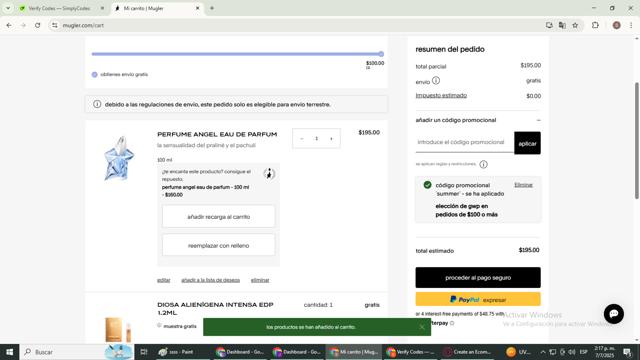Click the page vertical scrollbar
The height and width of the screenshot is (360, 640).
pyautogui.click(x=636, y=140)
